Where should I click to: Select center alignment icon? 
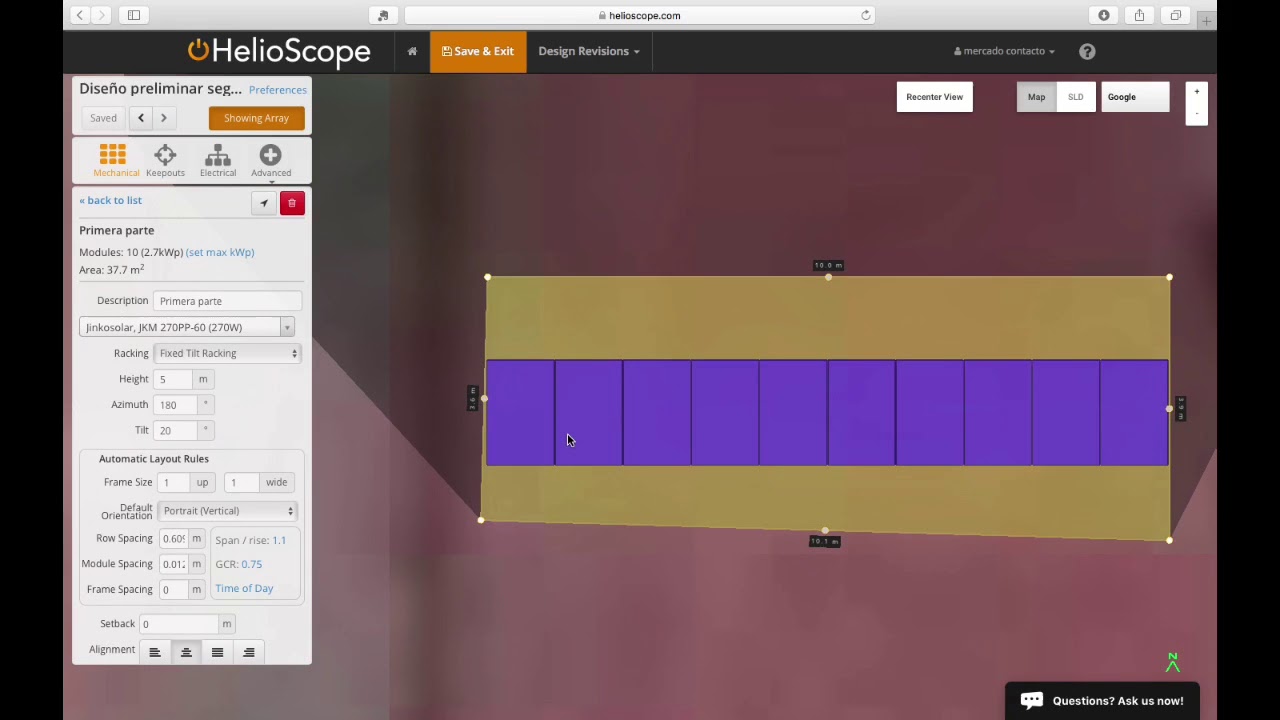[186, 652]
